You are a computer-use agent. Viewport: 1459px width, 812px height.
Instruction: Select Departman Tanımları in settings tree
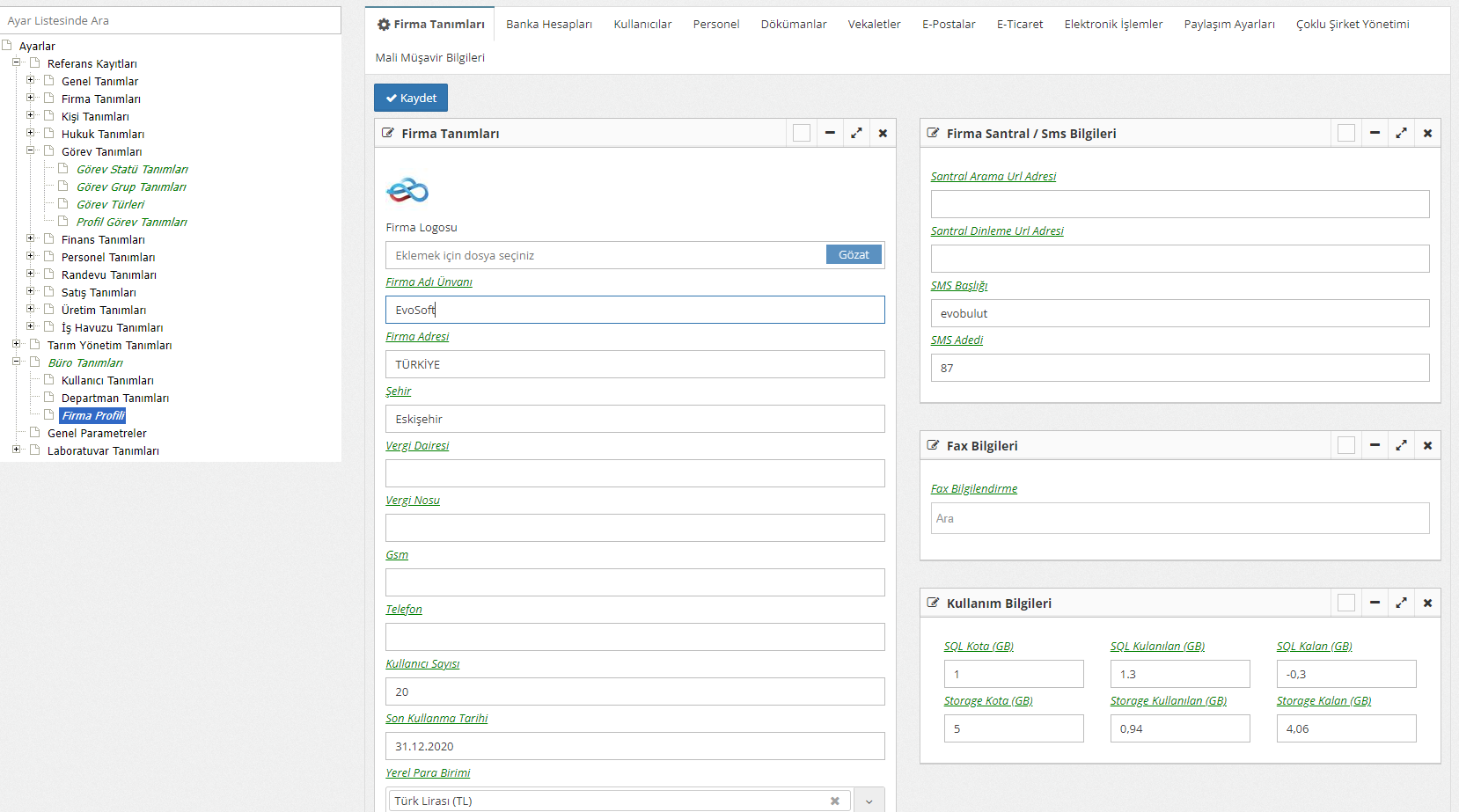click(114, 398)
